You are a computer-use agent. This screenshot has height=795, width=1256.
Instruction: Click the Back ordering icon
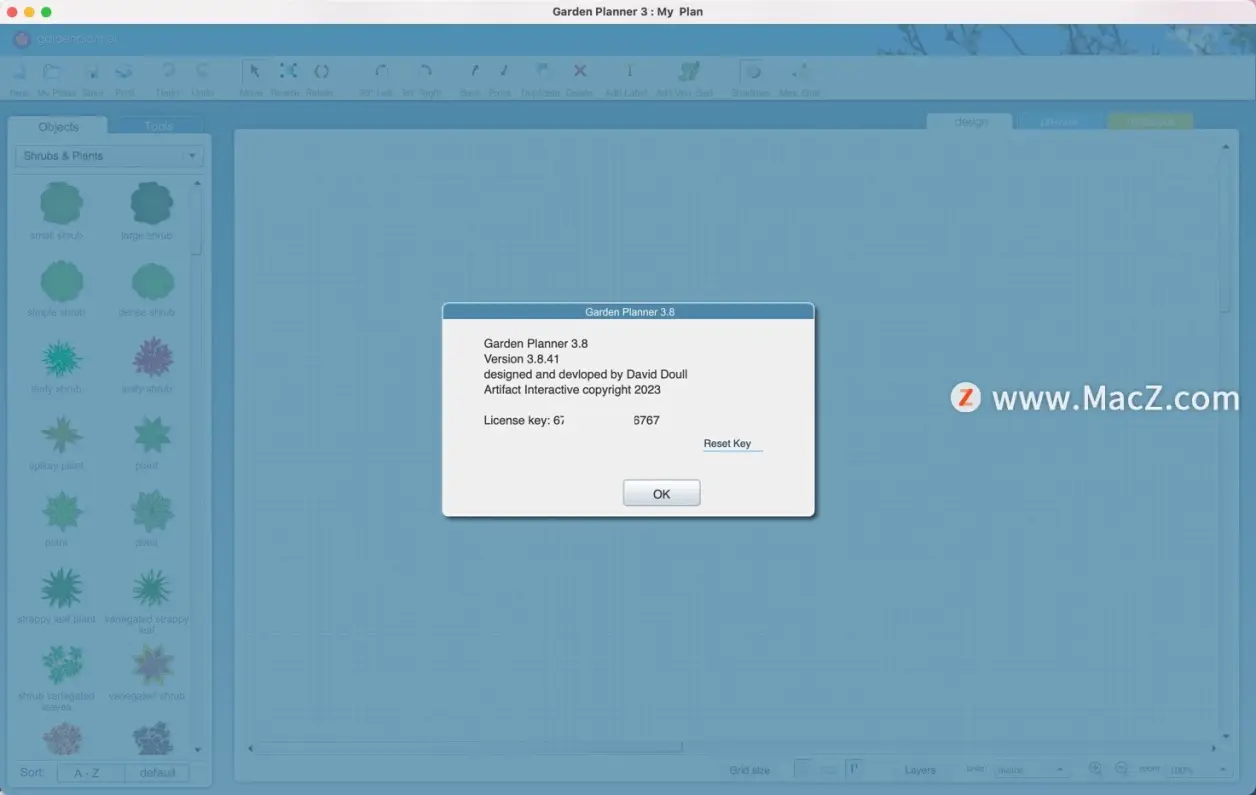[x=473, y=72]
